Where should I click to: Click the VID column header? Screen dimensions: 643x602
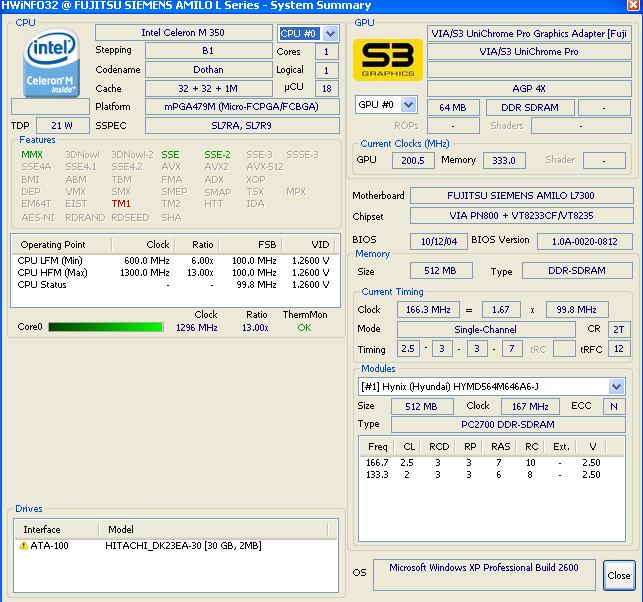tap(311, 245)
